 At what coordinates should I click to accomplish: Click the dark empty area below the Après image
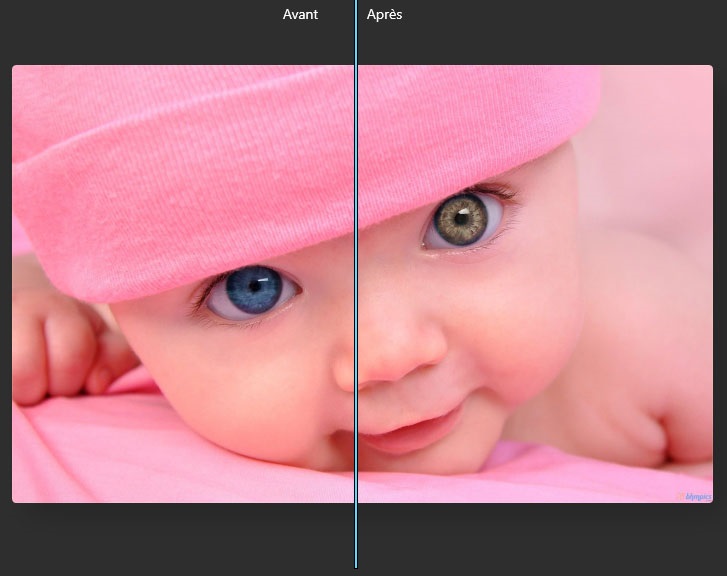pyautogui.click(x=540, y=538)
